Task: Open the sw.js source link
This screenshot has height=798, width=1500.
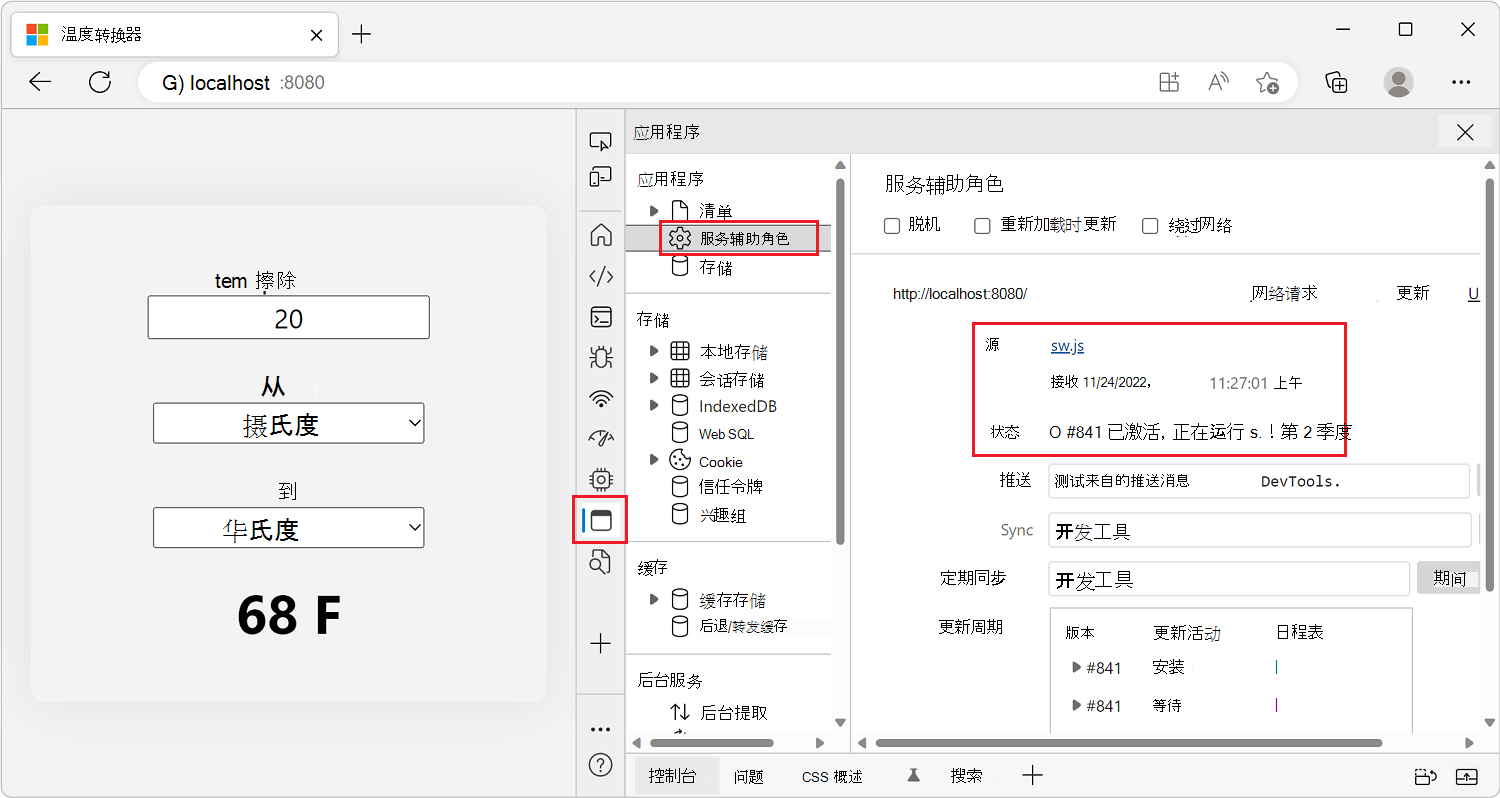Action: [x=1067, y=346]
